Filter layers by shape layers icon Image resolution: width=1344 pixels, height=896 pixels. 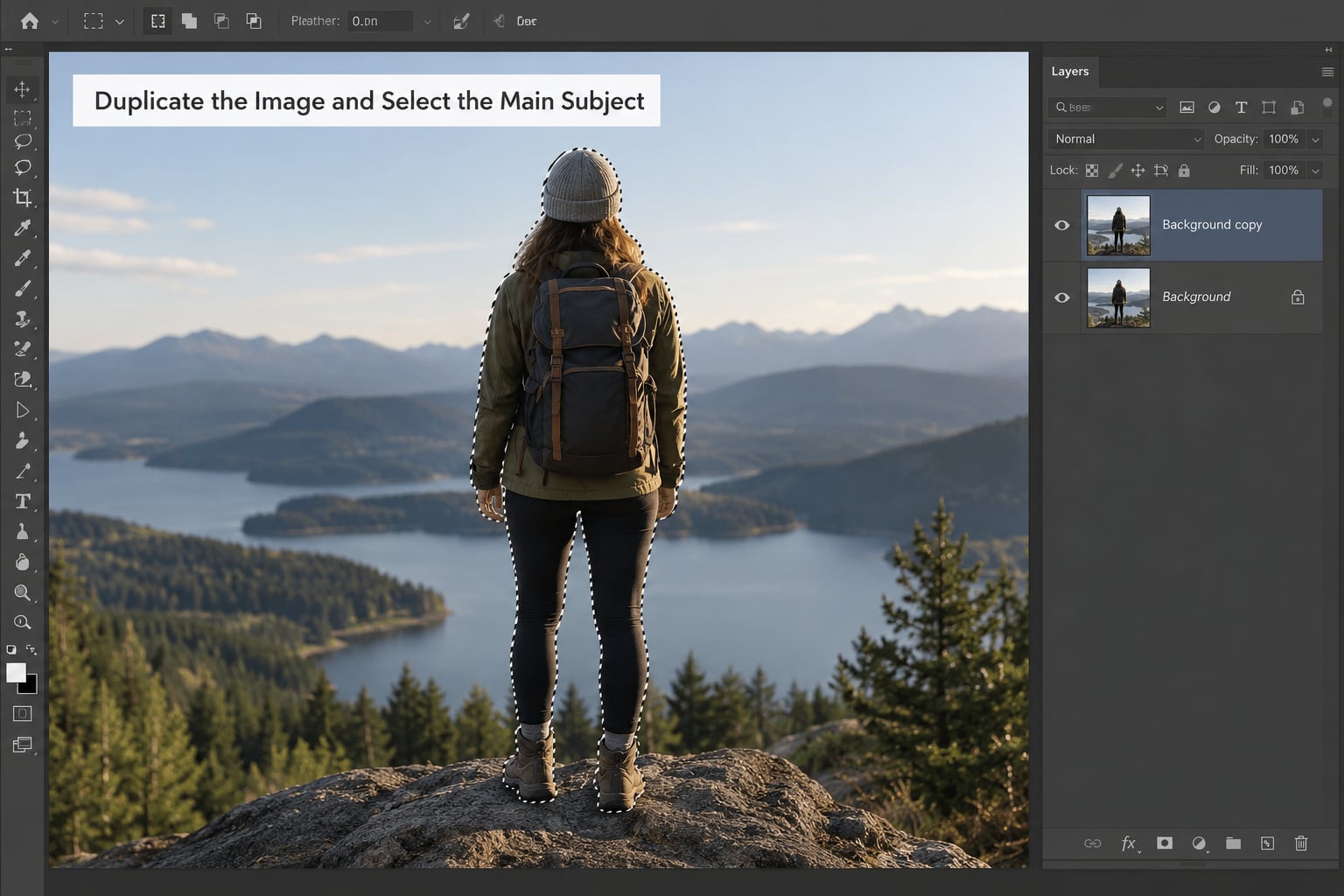point(1268,108)
